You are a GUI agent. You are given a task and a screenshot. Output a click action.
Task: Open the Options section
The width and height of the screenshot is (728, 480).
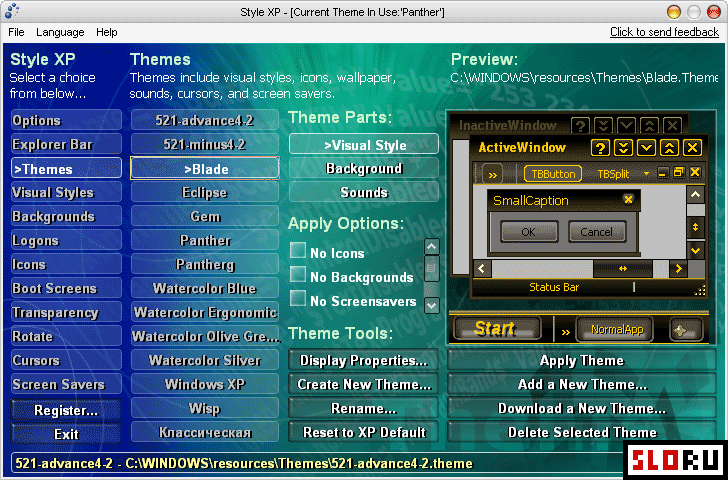point(66,120)
